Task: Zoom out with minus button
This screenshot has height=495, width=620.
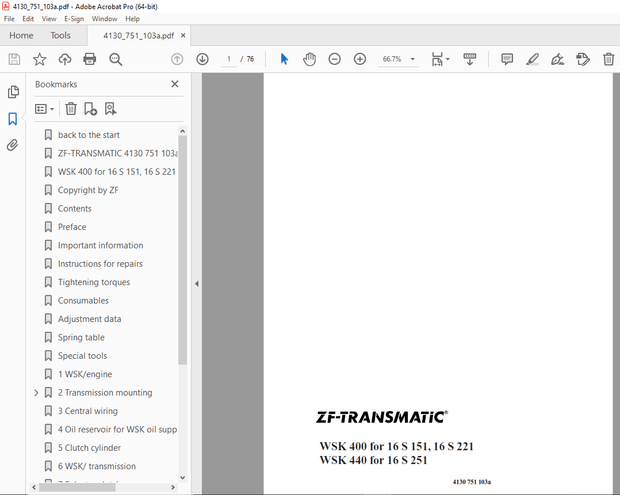Action: click(x=335, y=59)
